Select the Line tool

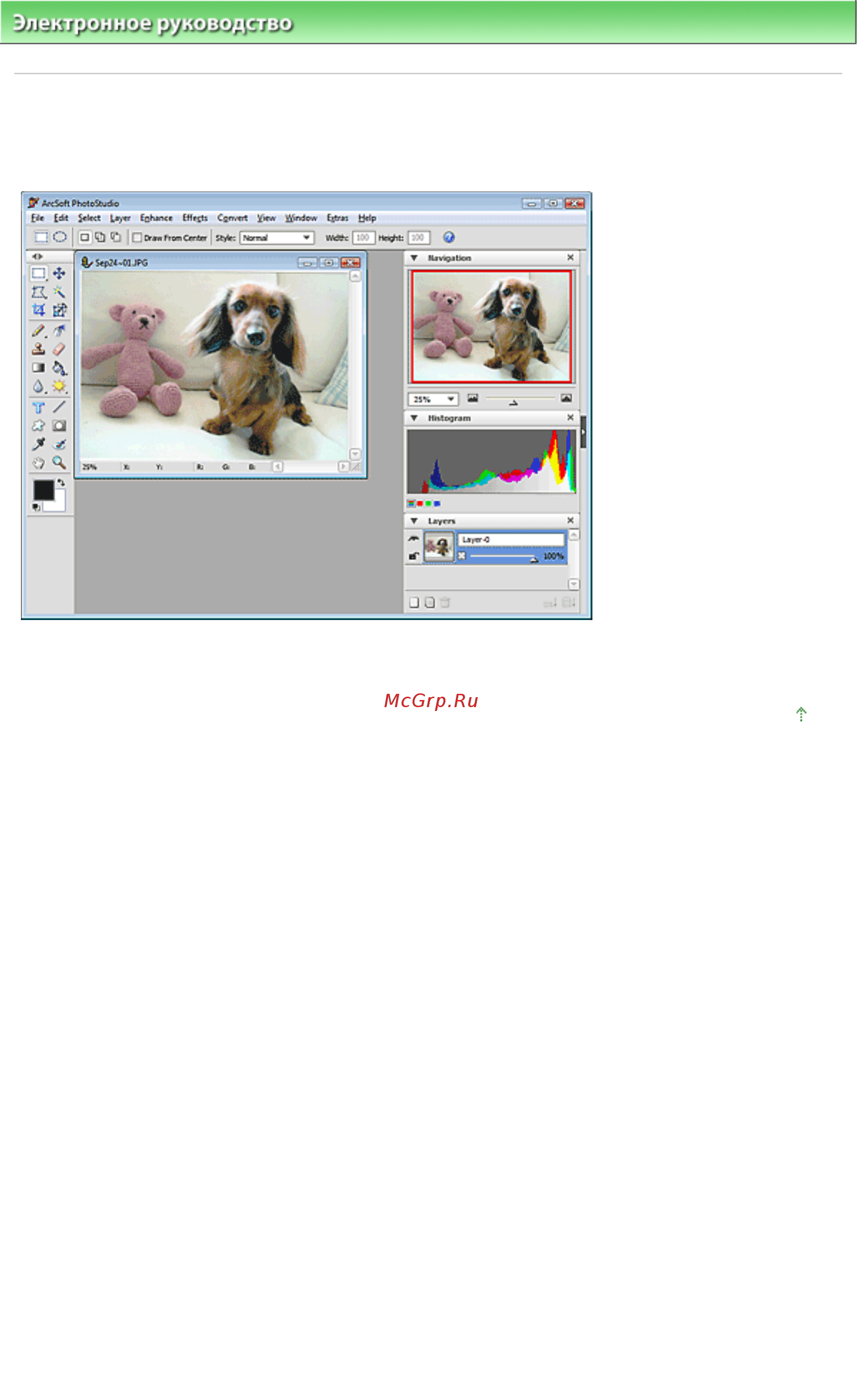tap(59, 407)
